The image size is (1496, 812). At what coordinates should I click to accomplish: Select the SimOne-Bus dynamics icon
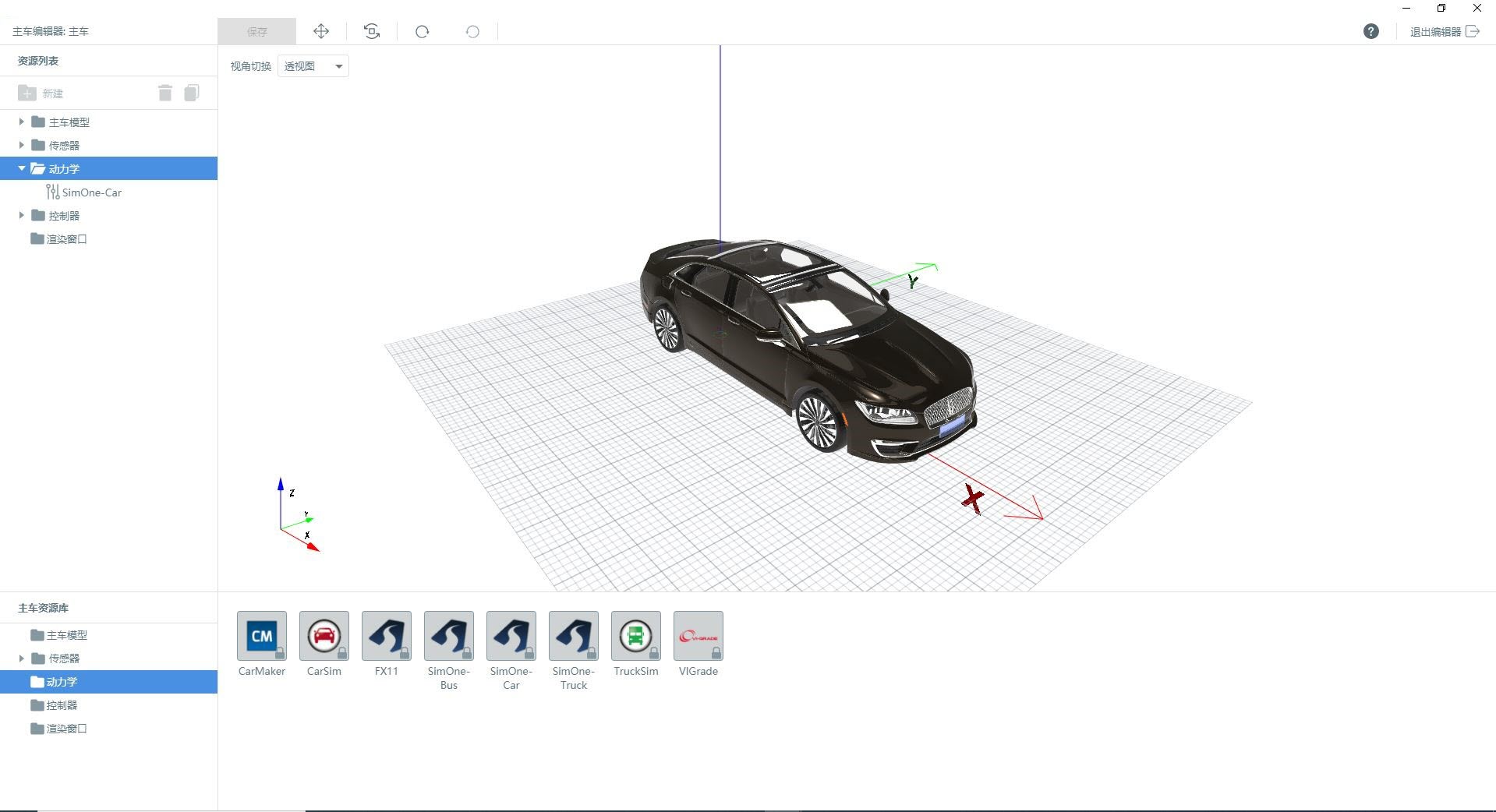click(x=449, y=636)
